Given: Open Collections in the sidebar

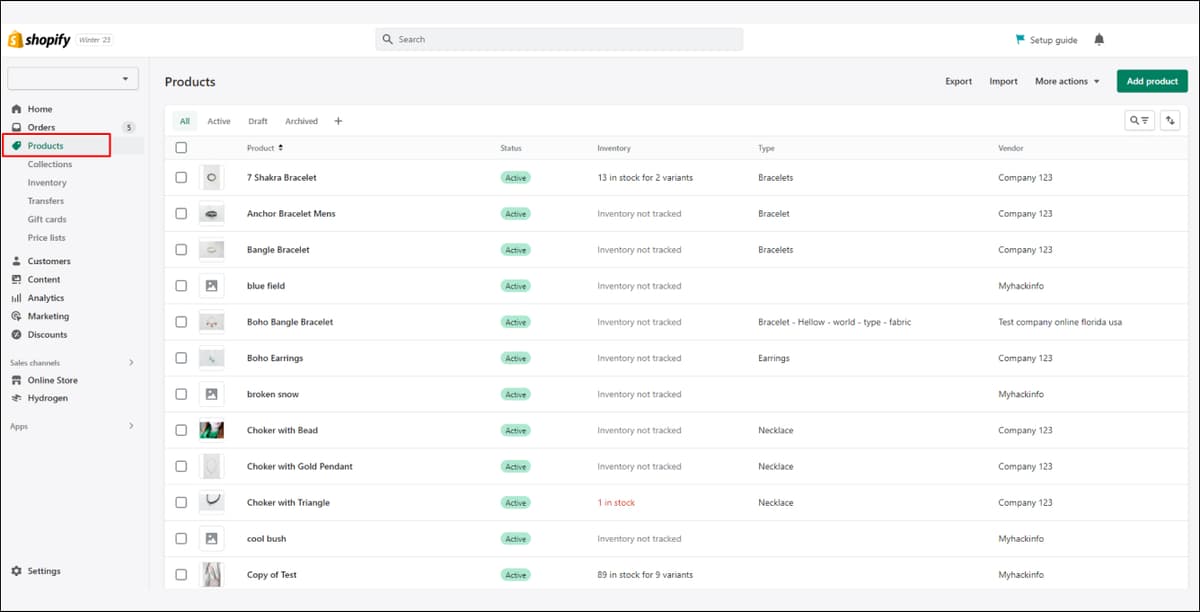Looking at the screenshot, I should (50, 164).
